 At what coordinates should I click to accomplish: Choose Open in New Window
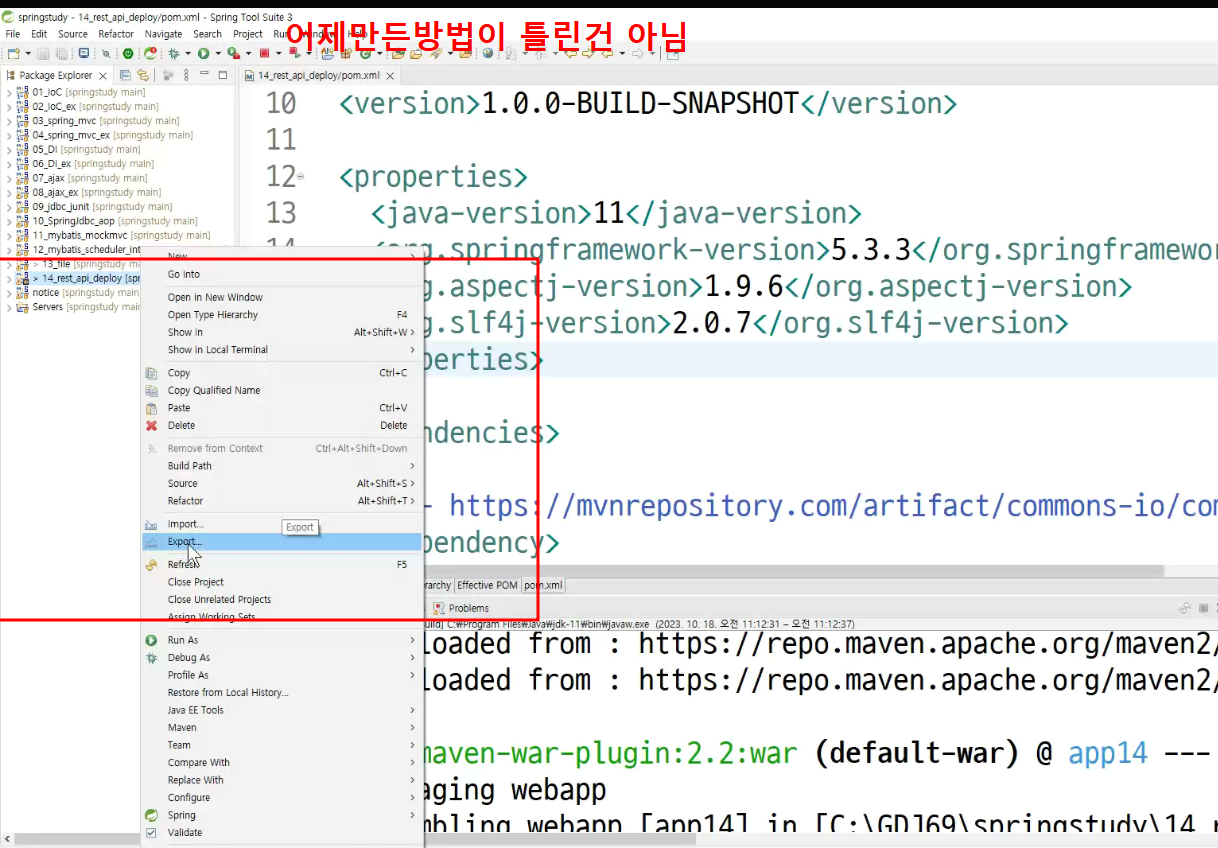click(x=282, y=297)
